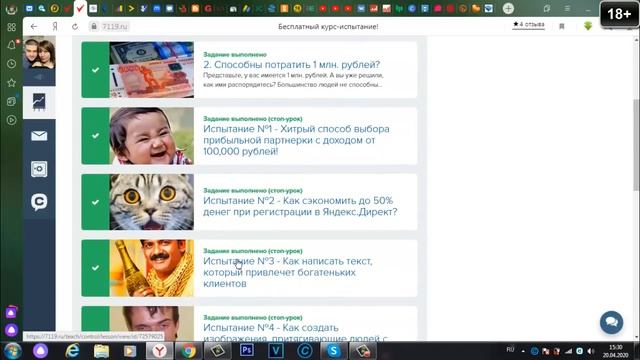Open the C chat bubble sidebar icon

[39, 202]
